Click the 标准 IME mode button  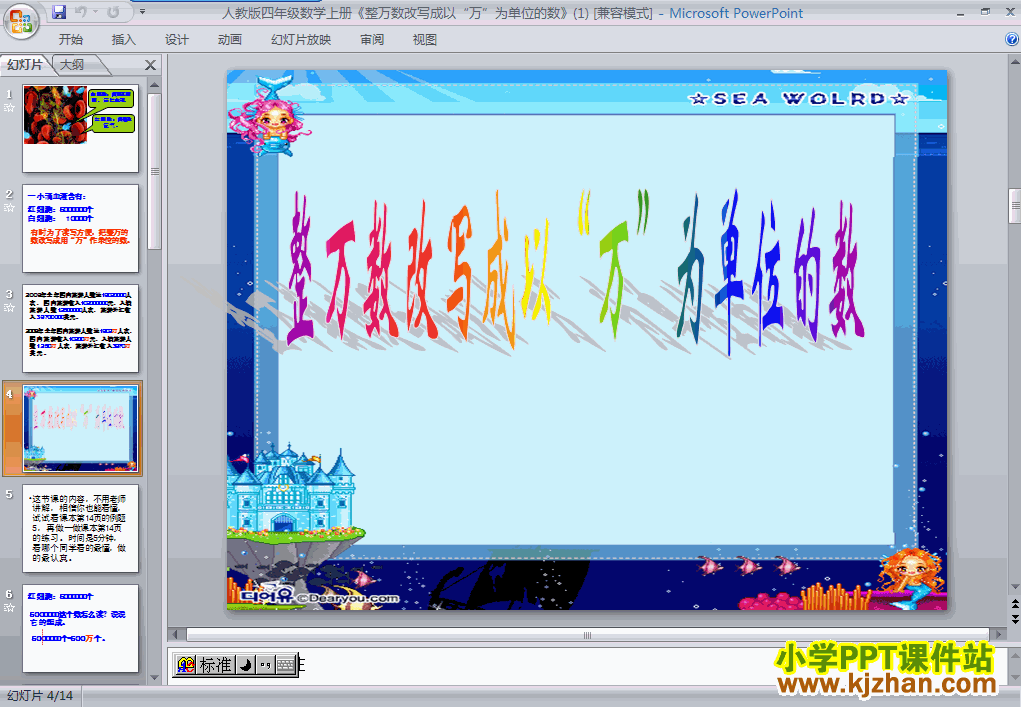click(216, 665)
